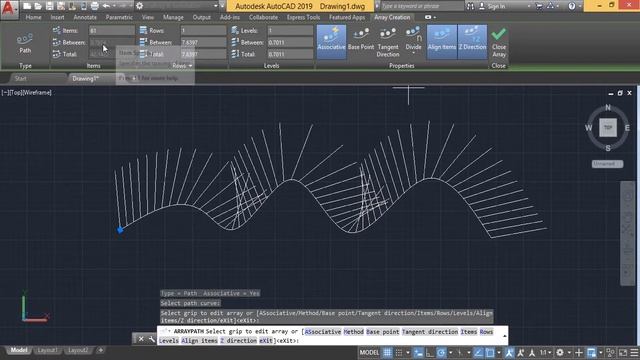
Task: Open the Autodesk App Store cart icon
Action: (539, 6)
